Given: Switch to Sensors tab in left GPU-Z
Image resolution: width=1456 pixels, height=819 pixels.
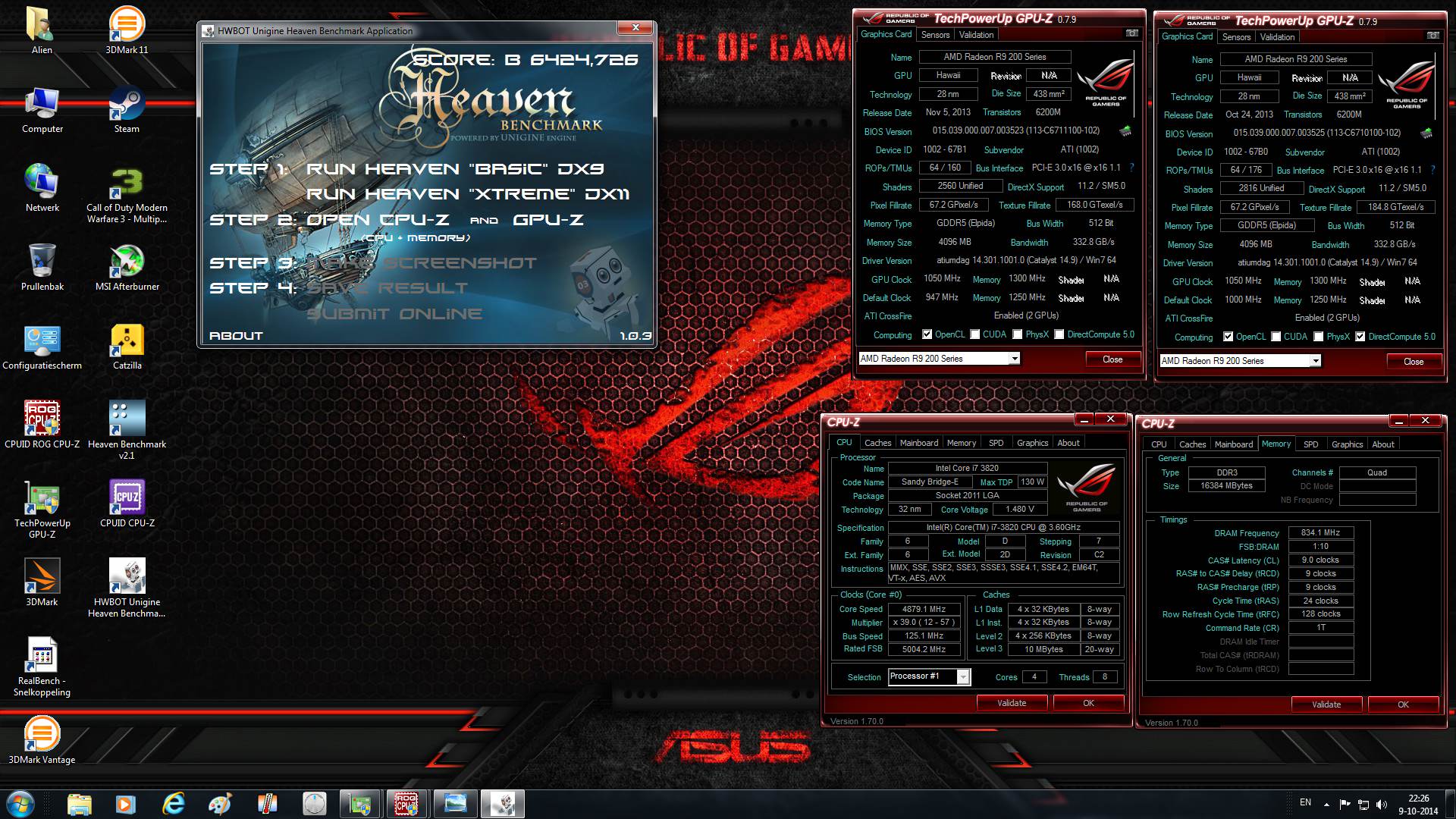Looking at the screenshot, I should click(x=935, y=35).
